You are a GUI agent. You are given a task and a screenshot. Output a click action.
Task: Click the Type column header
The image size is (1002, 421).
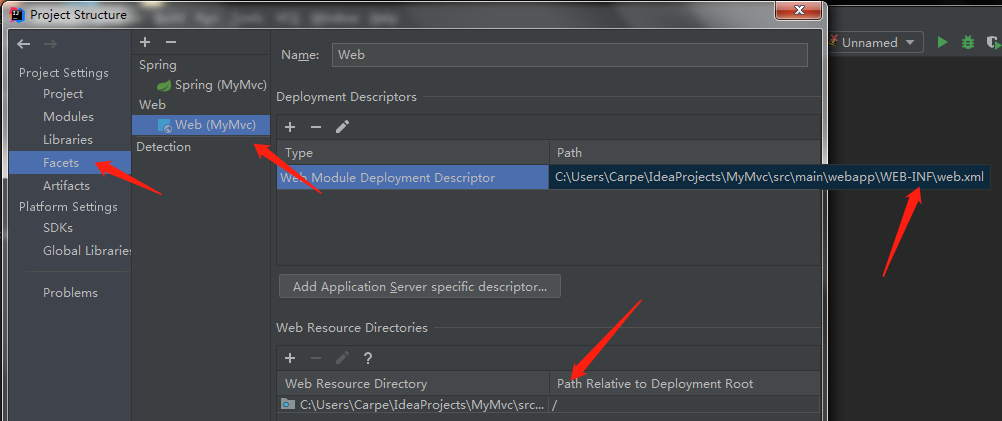(413, 153)
